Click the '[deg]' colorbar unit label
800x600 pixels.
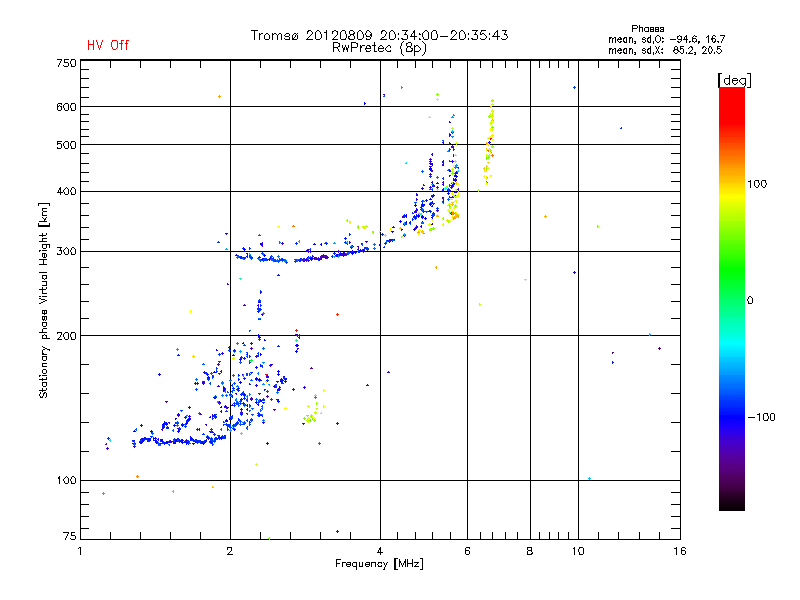coord(734,80)
